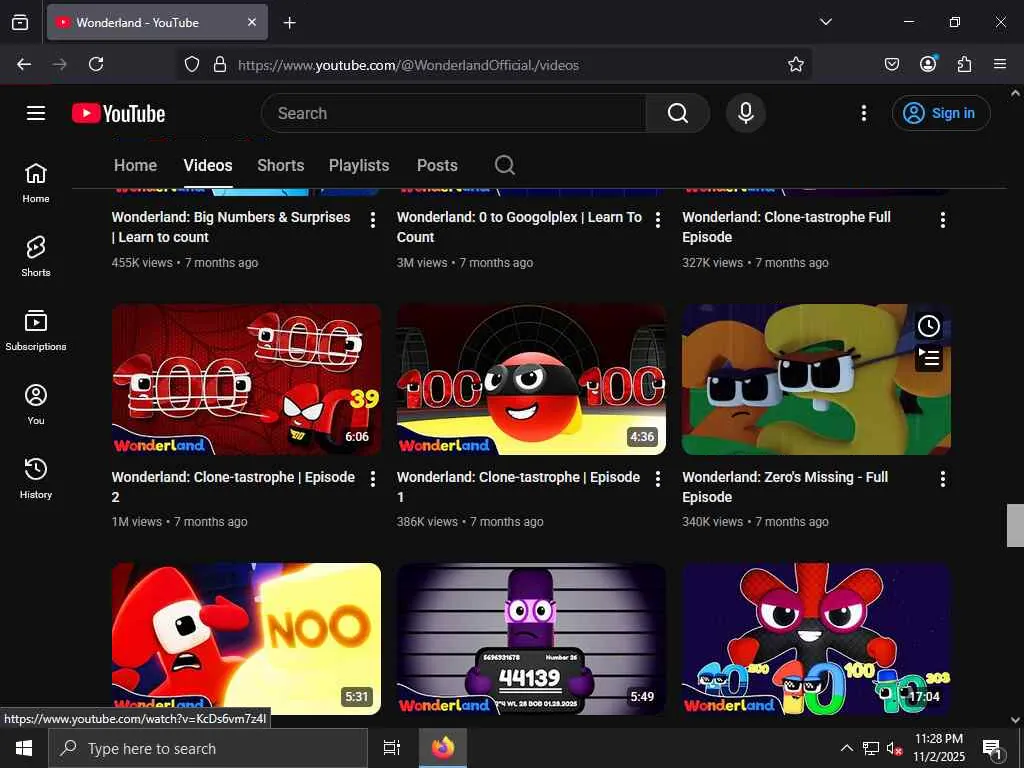Open YouTube settings three-dot menu
1024x768 pixels.
[864, 113]
